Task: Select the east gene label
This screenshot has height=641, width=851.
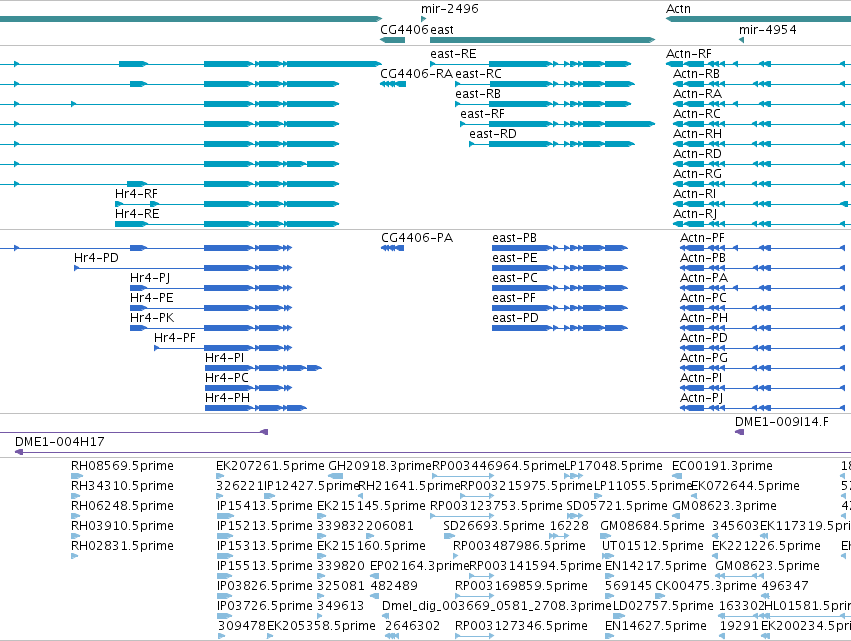Action: (x=442, y=30)
